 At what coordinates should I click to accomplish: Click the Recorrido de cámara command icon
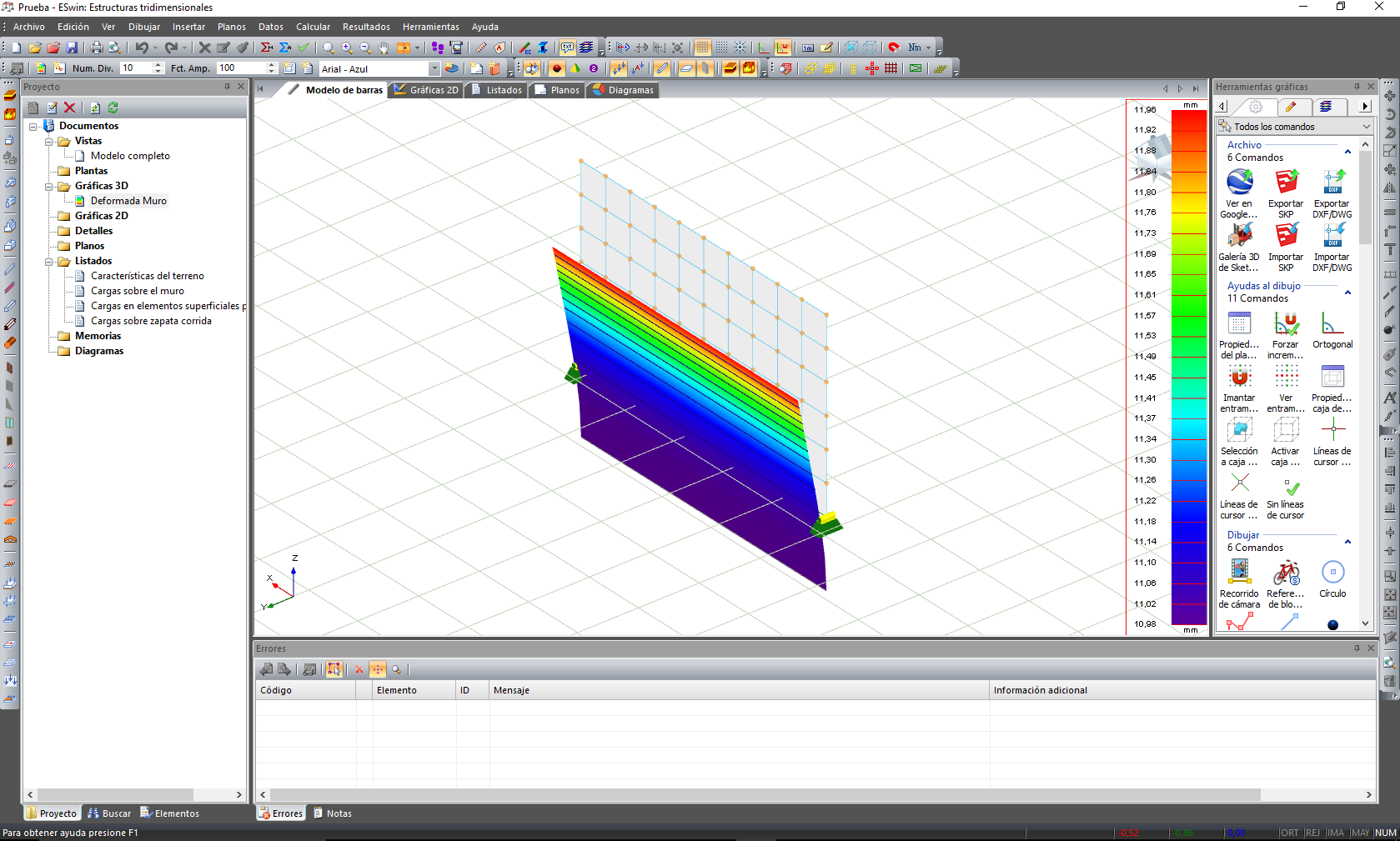(1239, 573)
